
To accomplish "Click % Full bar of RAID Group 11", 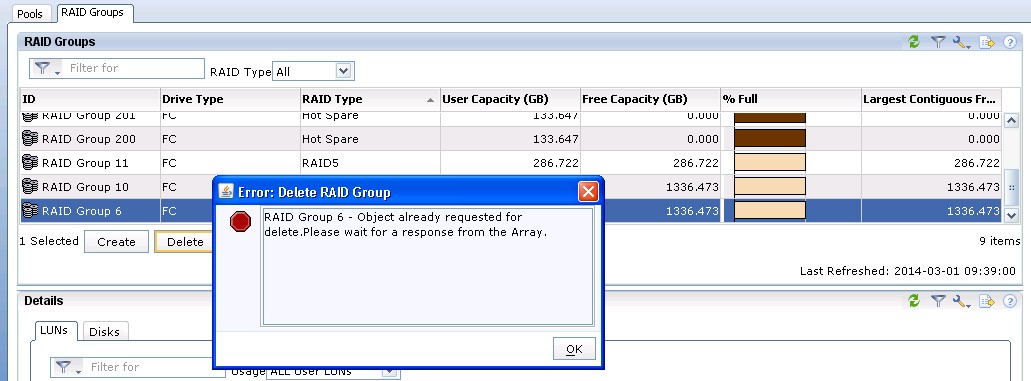I will tap(769, 163).
